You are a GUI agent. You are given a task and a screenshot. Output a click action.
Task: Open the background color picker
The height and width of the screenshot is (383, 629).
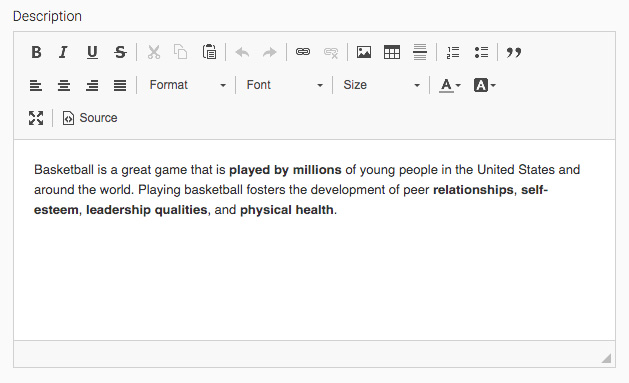point(485,85)
